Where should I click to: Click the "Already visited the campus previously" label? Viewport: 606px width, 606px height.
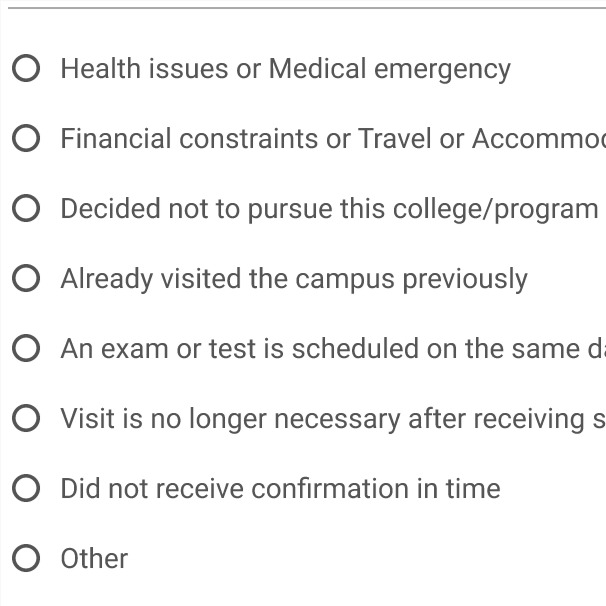point(293,279)
